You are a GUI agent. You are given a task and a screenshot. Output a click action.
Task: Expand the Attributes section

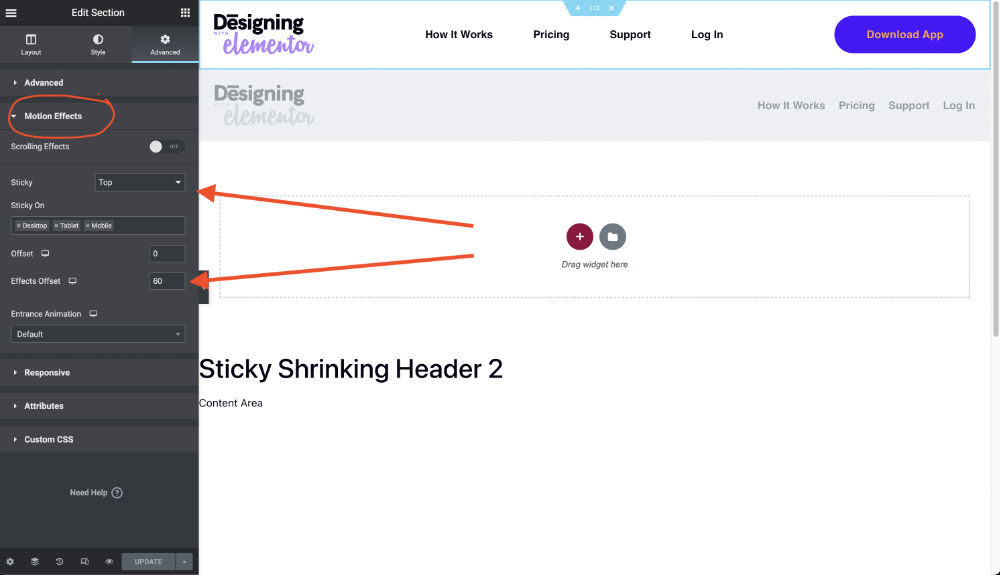99,406
